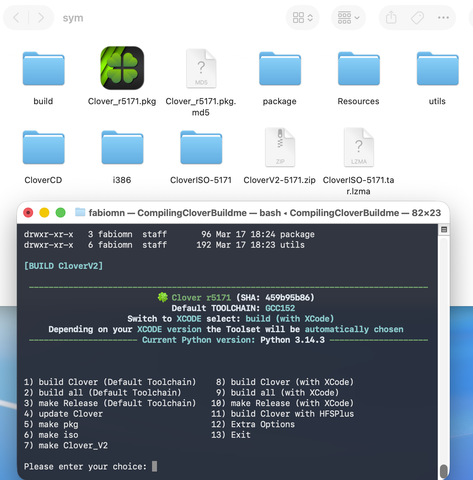Select the CloverISO-5171.tar.lzma file icon
This screenshot has height=480, width=473.
point(359,147)
